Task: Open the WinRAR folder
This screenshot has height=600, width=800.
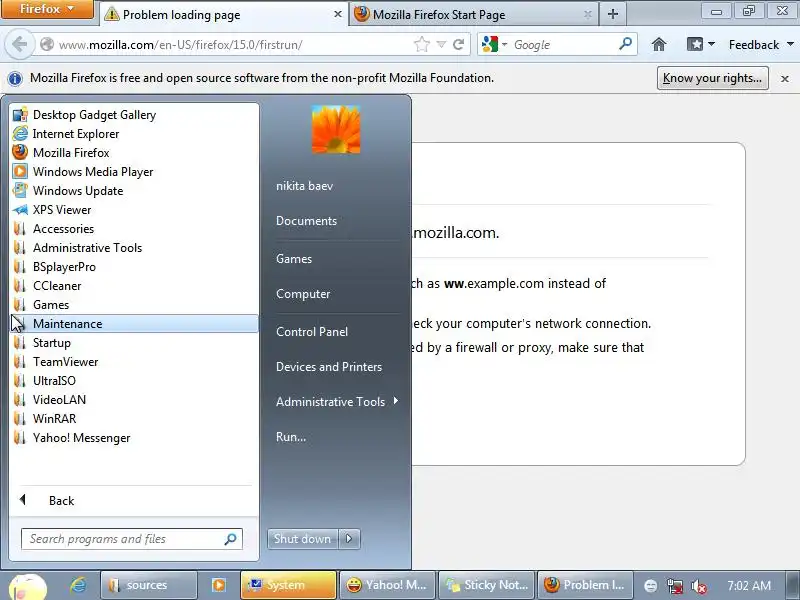Action: tap(134, 419)
